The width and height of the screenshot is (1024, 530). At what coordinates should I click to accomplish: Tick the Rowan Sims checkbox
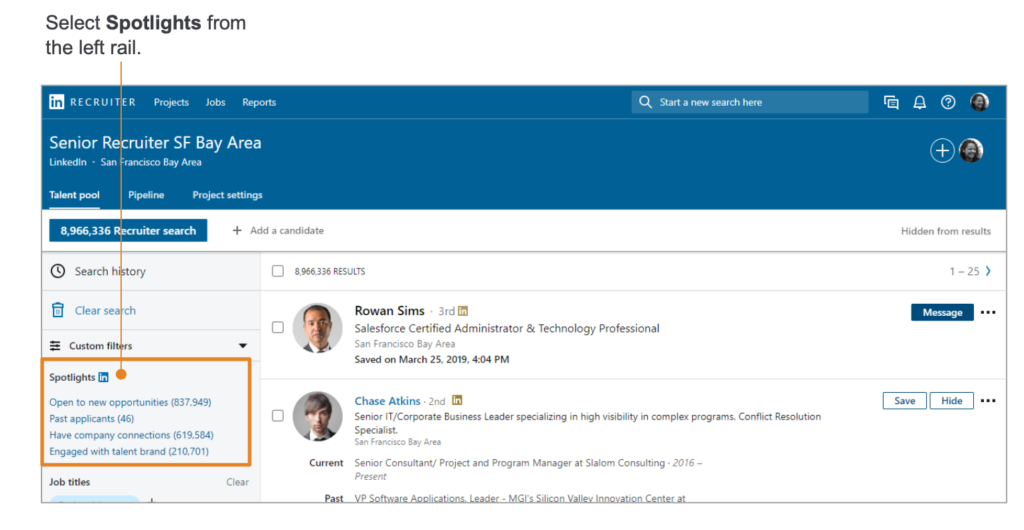pos(278,327)
